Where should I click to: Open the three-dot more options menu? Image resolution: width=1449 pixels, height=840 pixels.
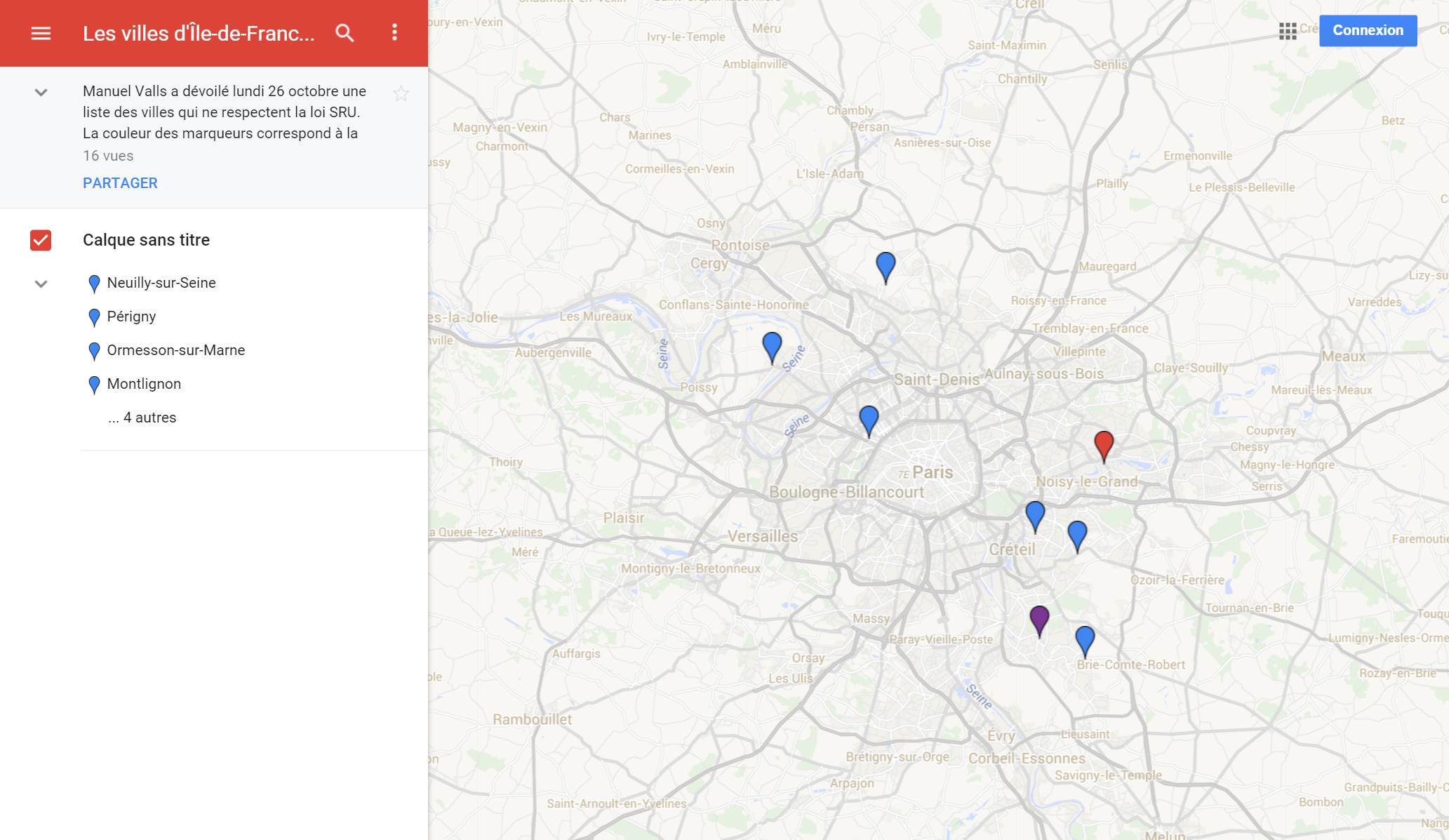[394, 32]
